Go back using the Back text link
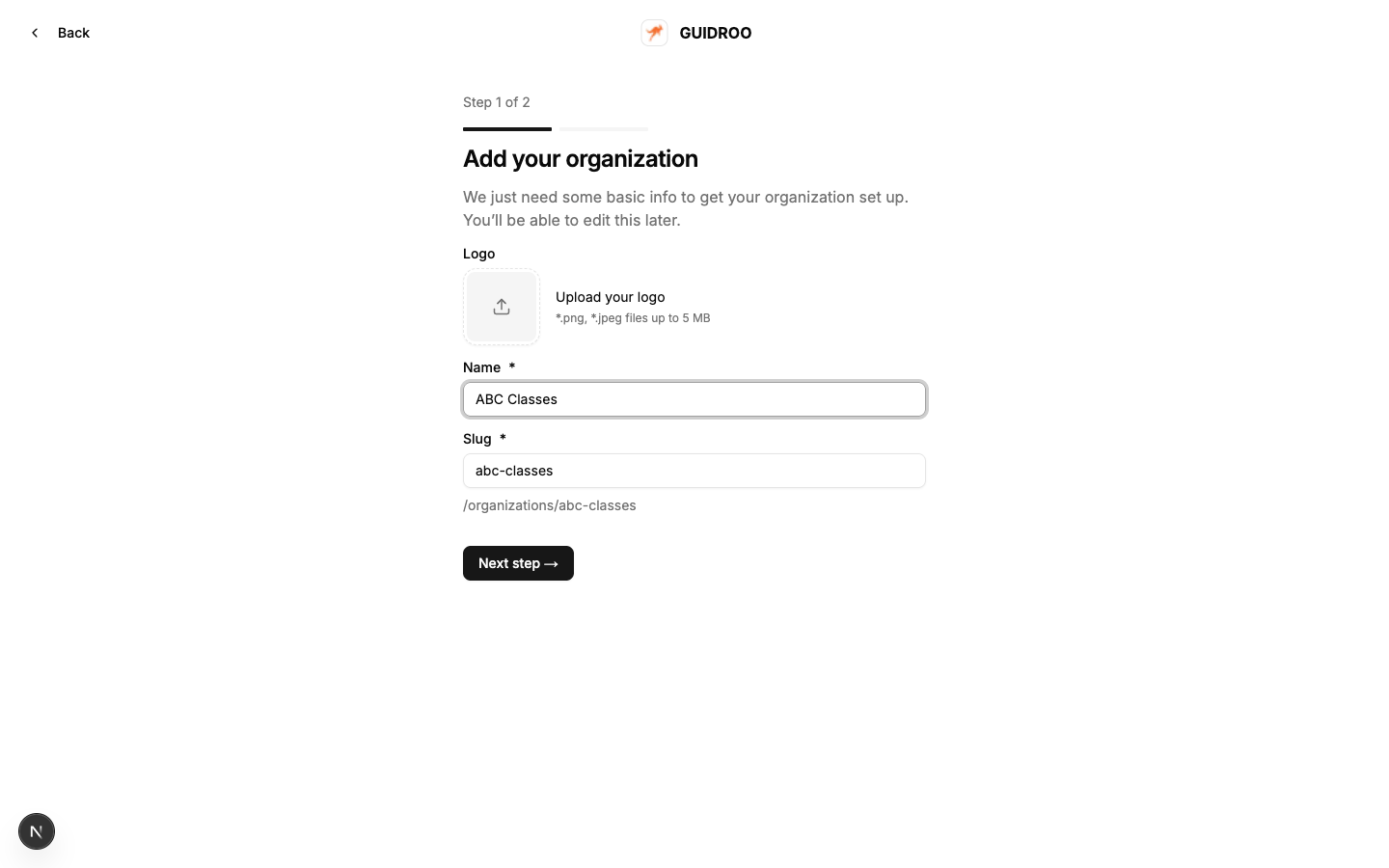This screenshot has width=1389, height=868. click(73, 33)
